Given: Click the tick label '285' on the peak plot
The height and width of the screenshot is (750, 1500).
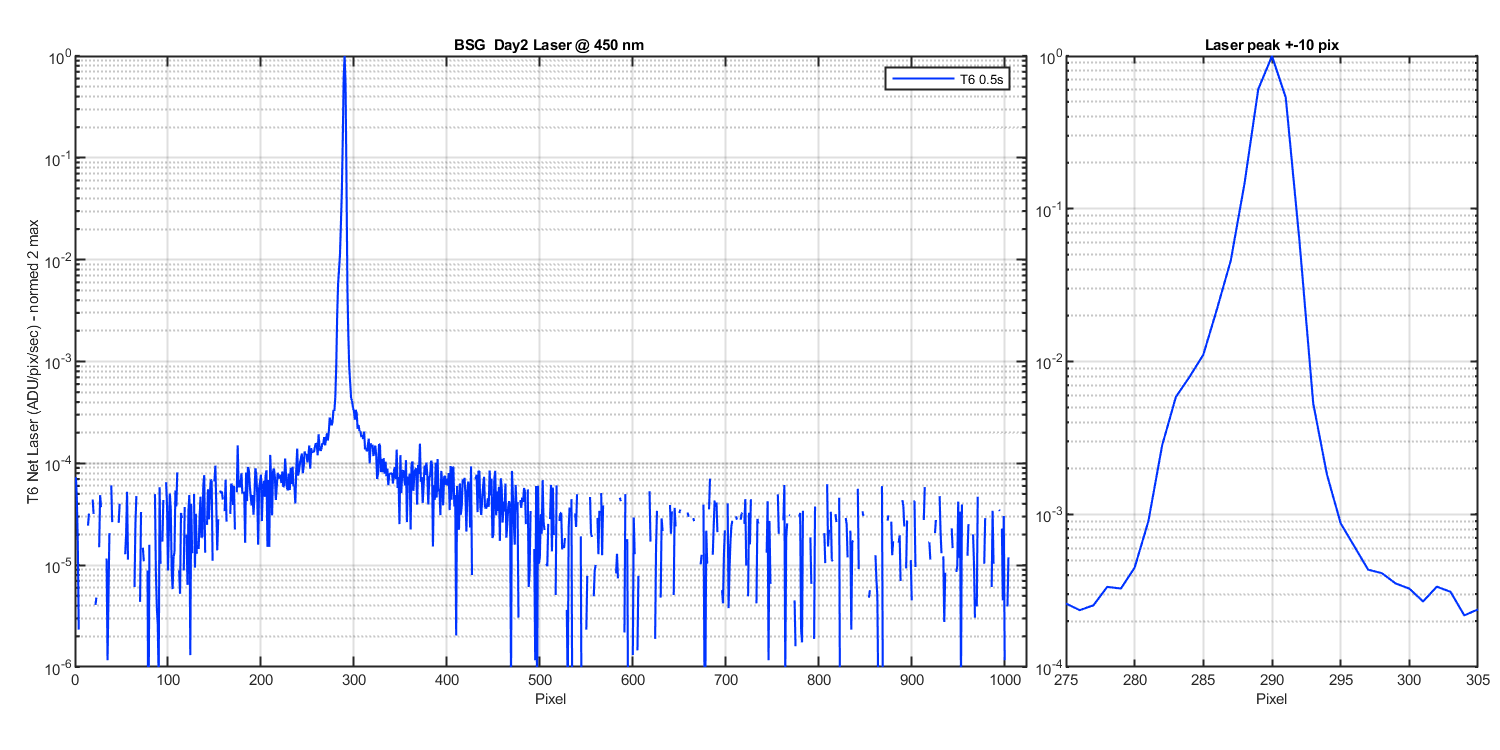Looking at the screenshot, I should pyautogui.click(x=1203, y=680).
